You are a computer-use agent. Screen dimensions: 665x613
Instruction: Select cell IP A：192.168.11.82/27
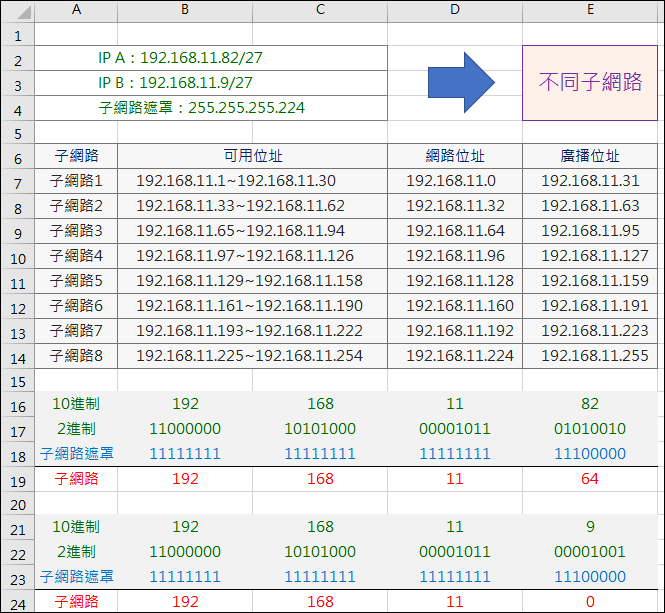pos(211,58)
